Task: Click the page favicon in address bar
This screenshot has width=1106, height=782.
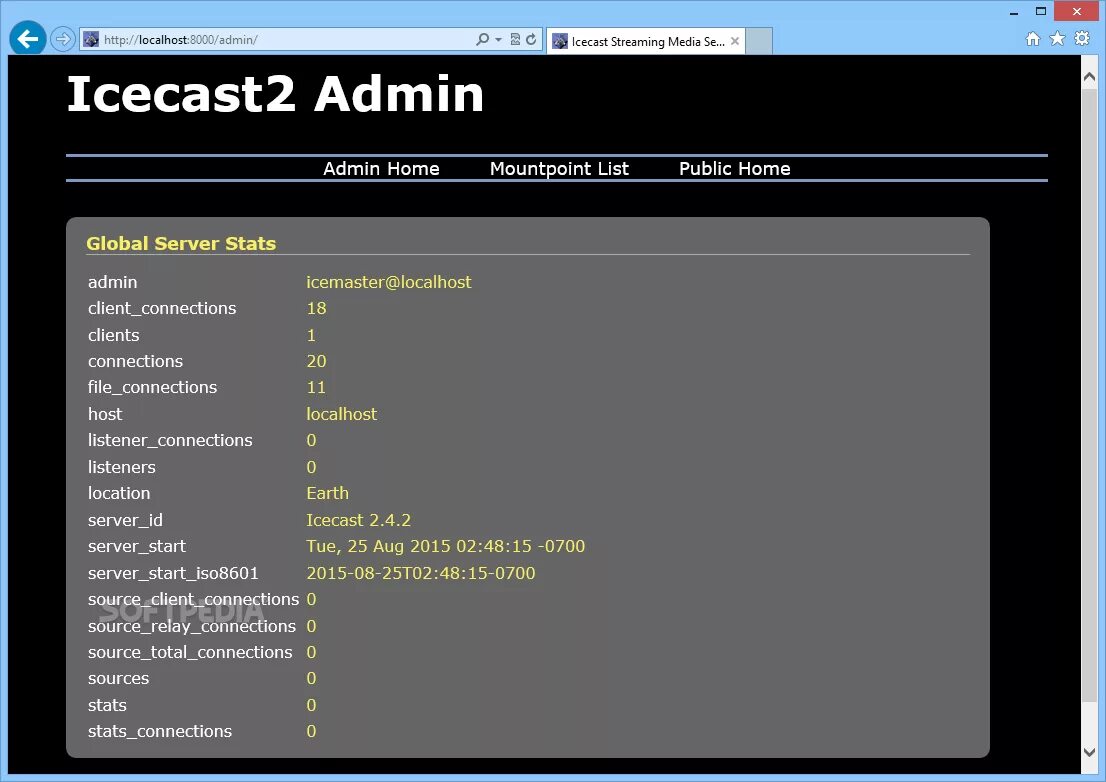Action: 91,39
